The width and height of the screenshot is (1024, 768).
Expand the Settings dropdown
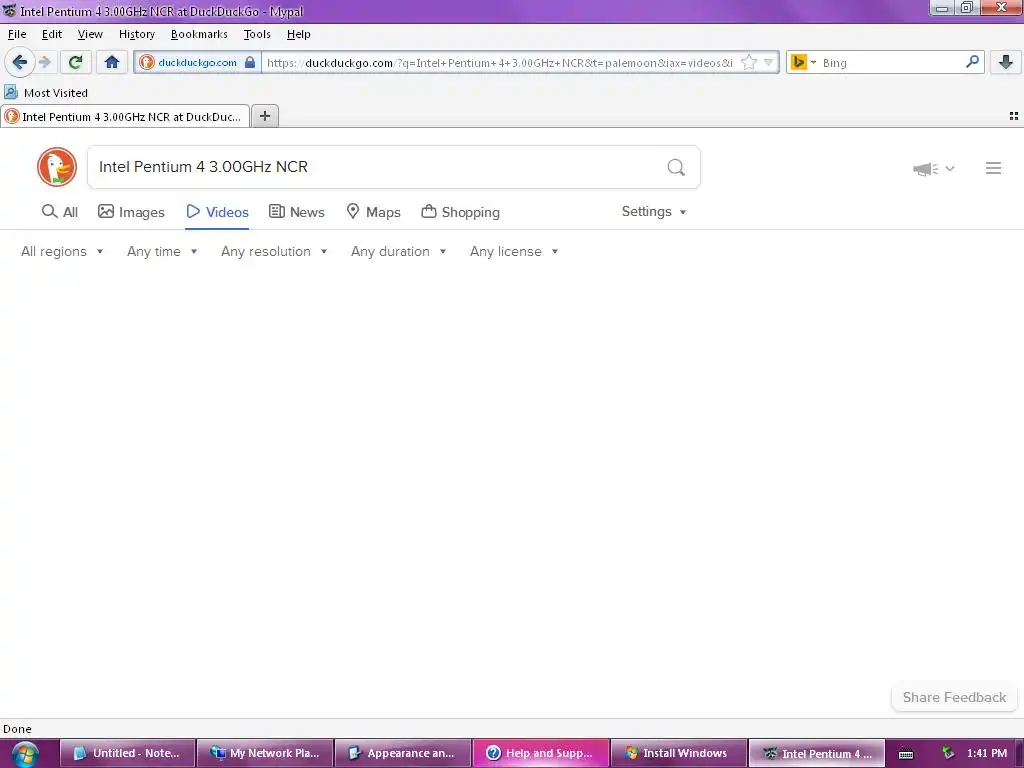point(654,212)
